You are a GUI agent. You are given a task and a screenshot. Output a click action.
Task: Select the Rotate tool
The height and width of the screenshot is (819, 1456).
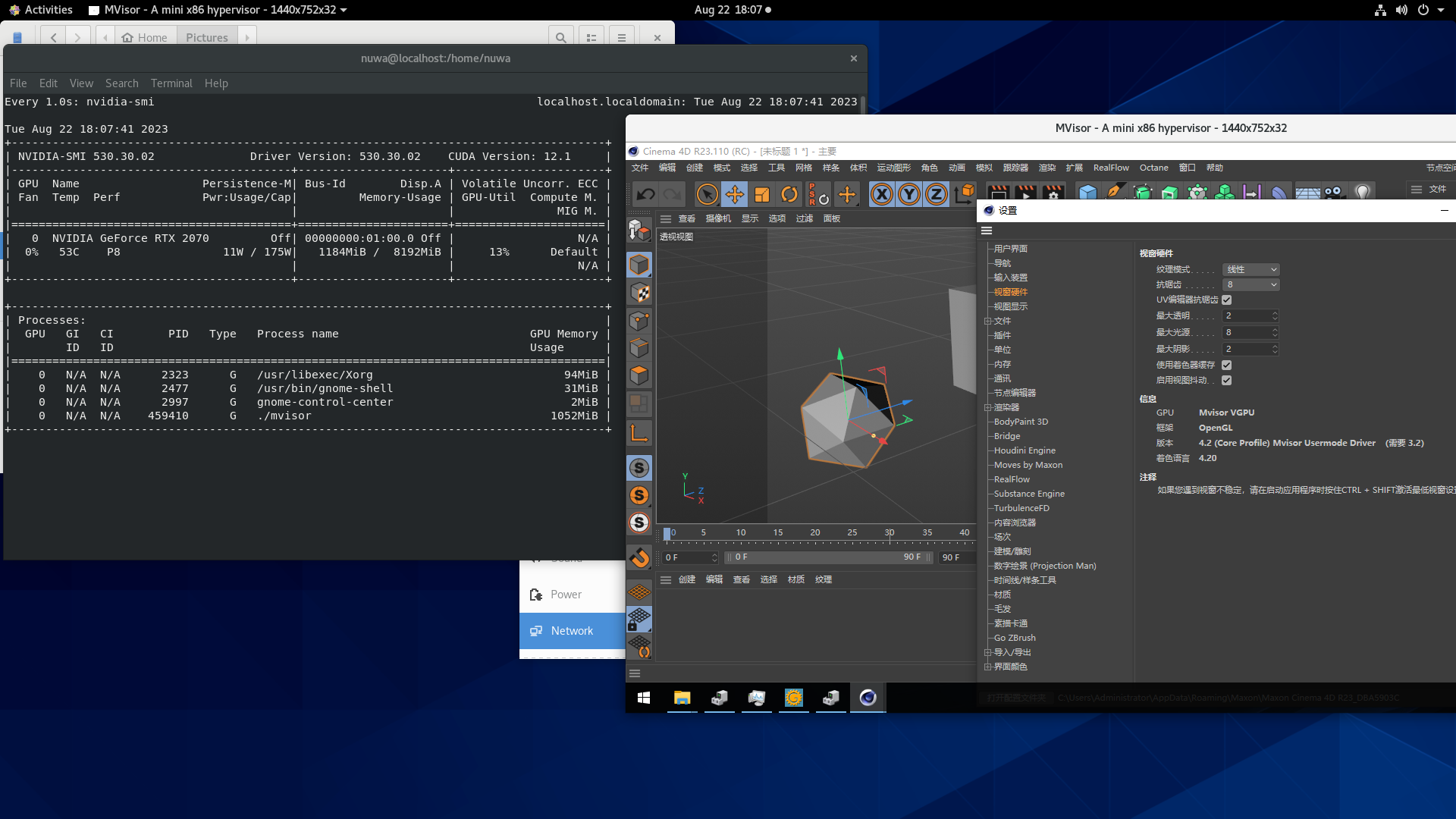(x=789, y=195)
